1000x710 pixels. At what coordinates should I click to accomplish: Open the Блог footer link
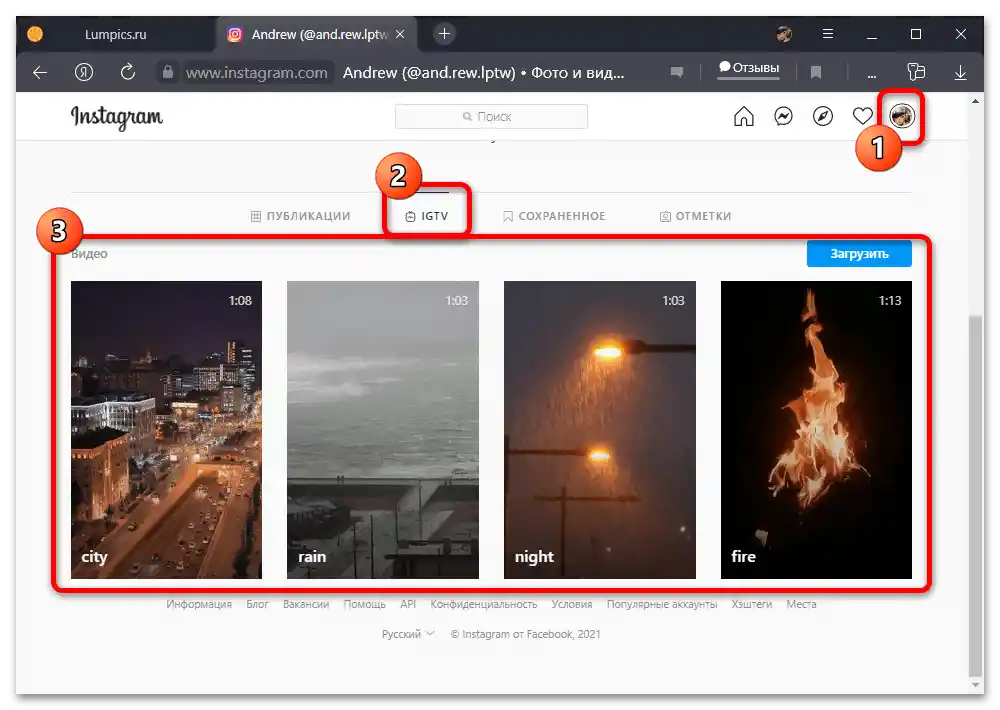pyautogui.click(x=257, y=604)
